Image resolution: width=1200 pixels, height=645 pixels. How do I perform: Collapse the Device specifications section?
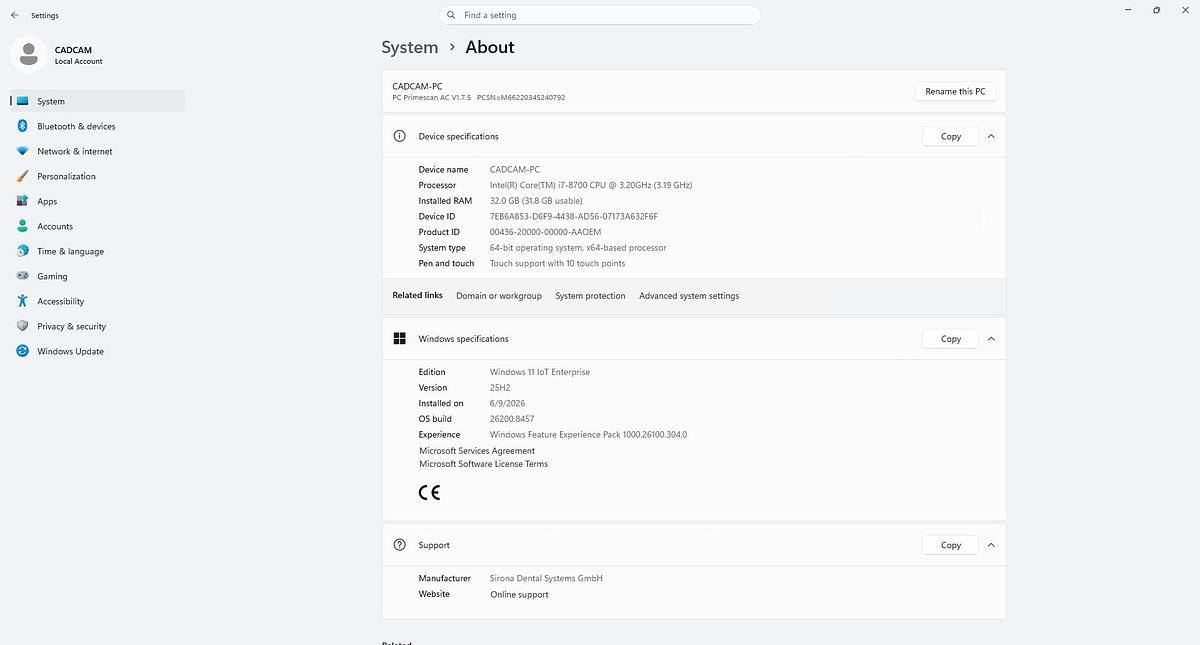(x=991, y=136)
